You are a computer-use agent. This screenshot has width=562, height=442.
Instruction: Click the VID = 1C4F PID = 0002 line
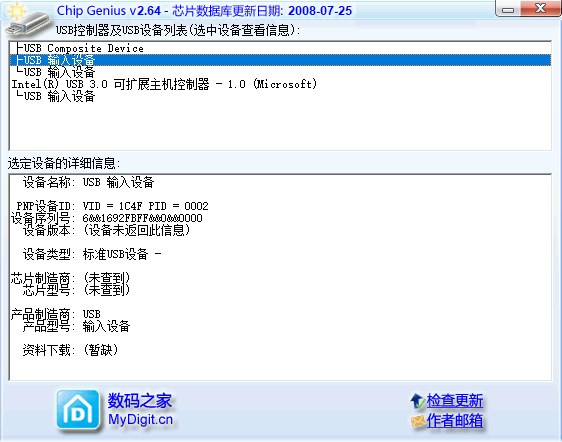113,206
